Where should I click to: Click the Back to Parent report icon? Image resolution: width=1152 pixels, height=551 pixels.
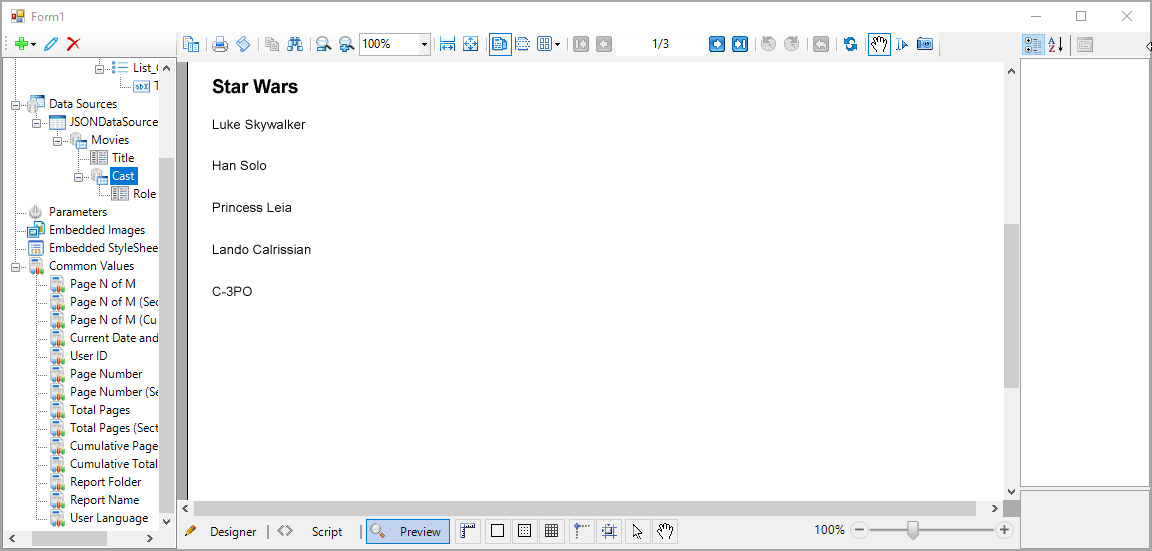pos(821,44)
